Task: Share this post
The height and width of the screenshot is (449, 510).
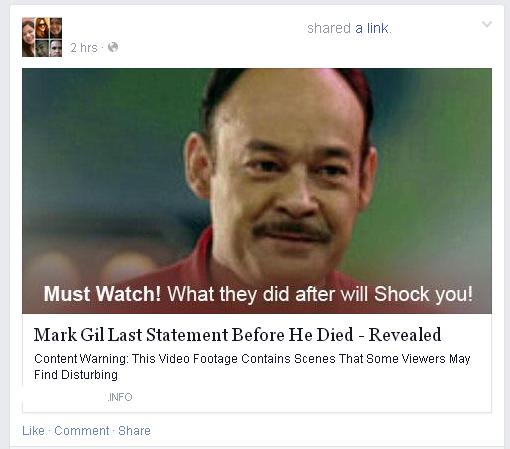Action: point(134,431)
